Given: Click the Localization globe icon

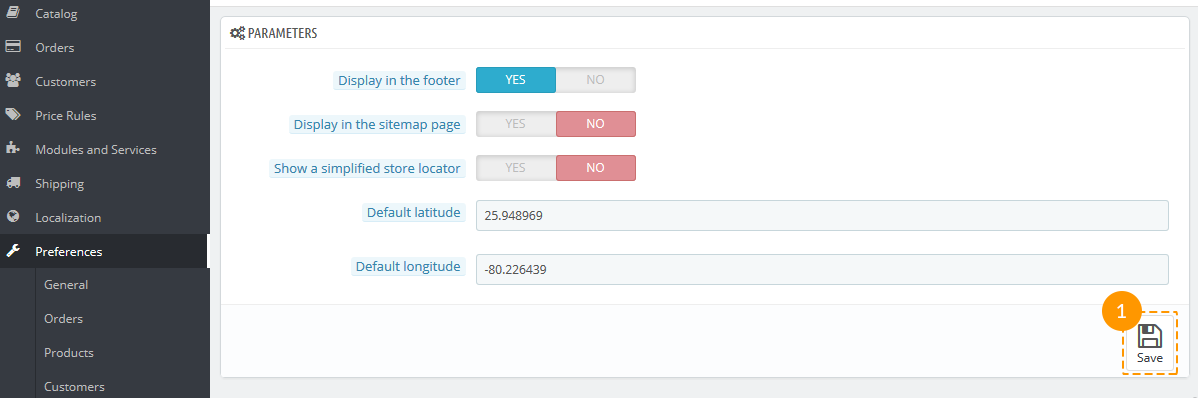Looking at the screenshot, I should (12, 217).
